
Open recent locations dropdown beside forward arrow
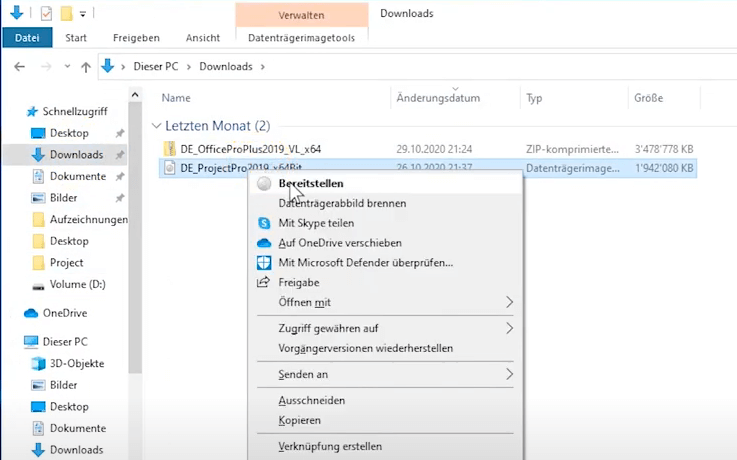click(x=64, y=66)
